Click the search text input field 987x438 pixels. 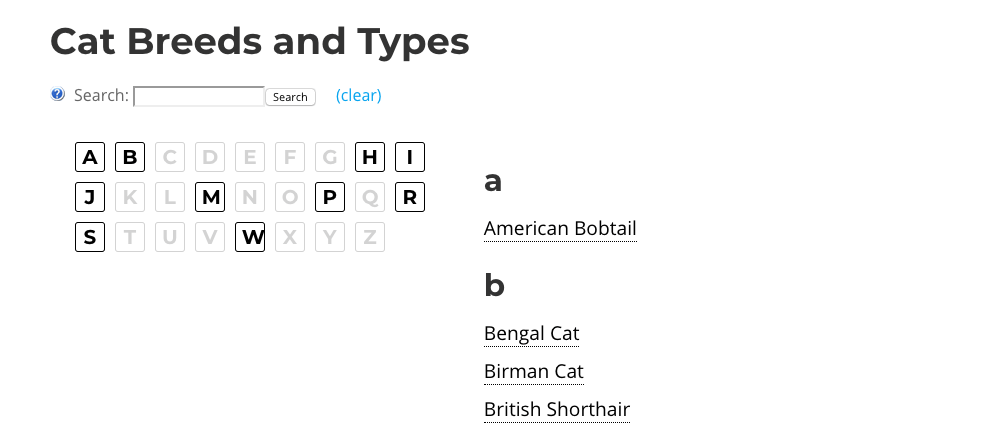point(198,96)
